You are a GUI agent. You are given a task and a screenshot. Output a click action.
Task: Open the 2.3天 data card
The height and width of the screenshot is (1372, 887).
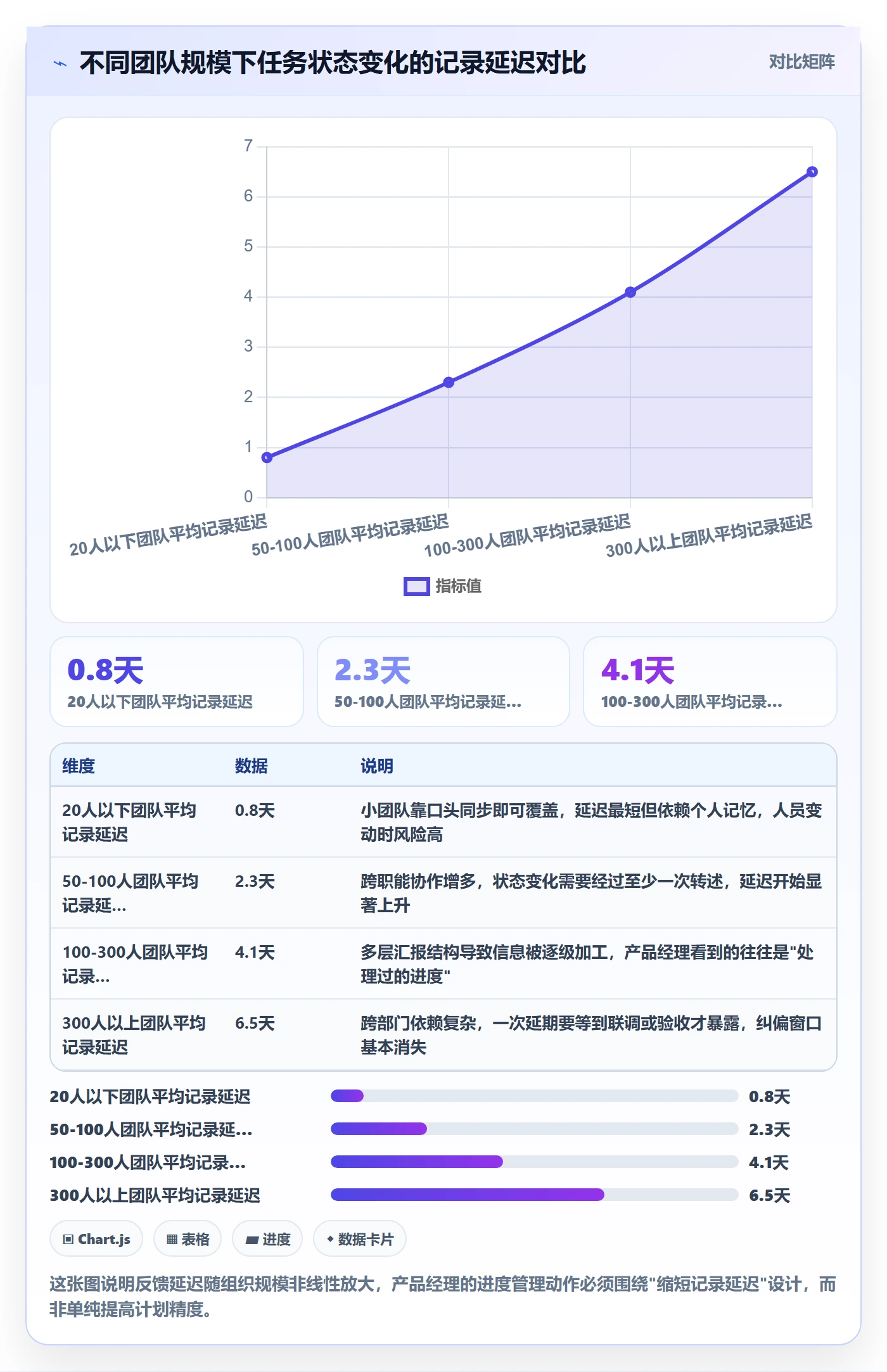pos(443,682)
